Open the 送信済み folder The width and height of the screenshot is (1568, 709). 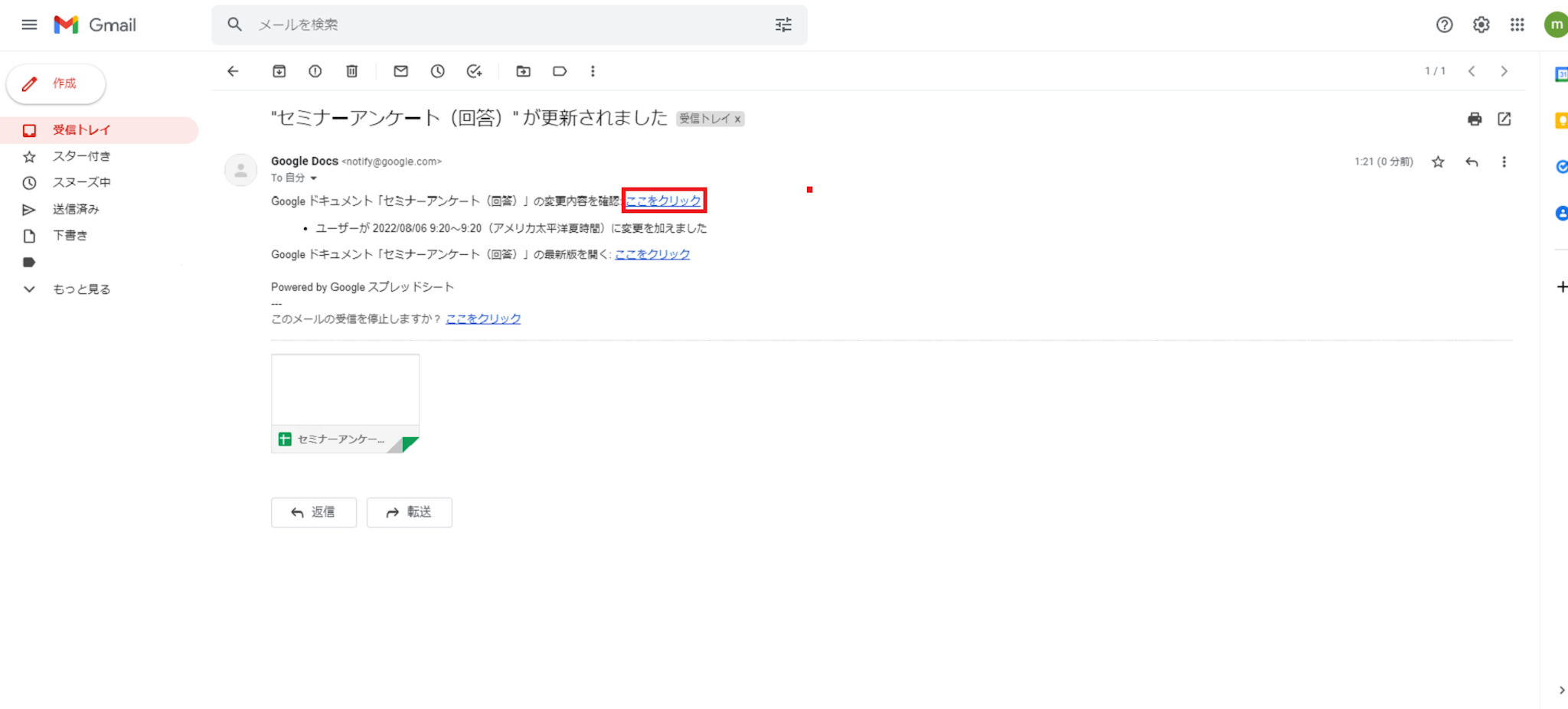point(76,209)
